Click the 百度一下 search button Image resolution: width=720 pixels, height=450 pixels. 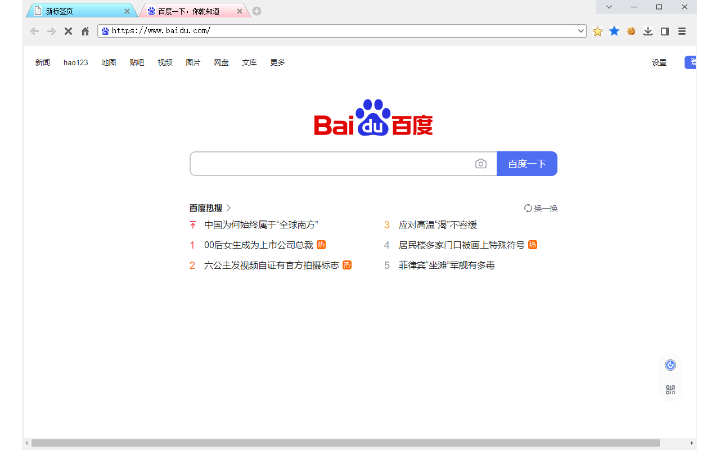click(527, 164)
